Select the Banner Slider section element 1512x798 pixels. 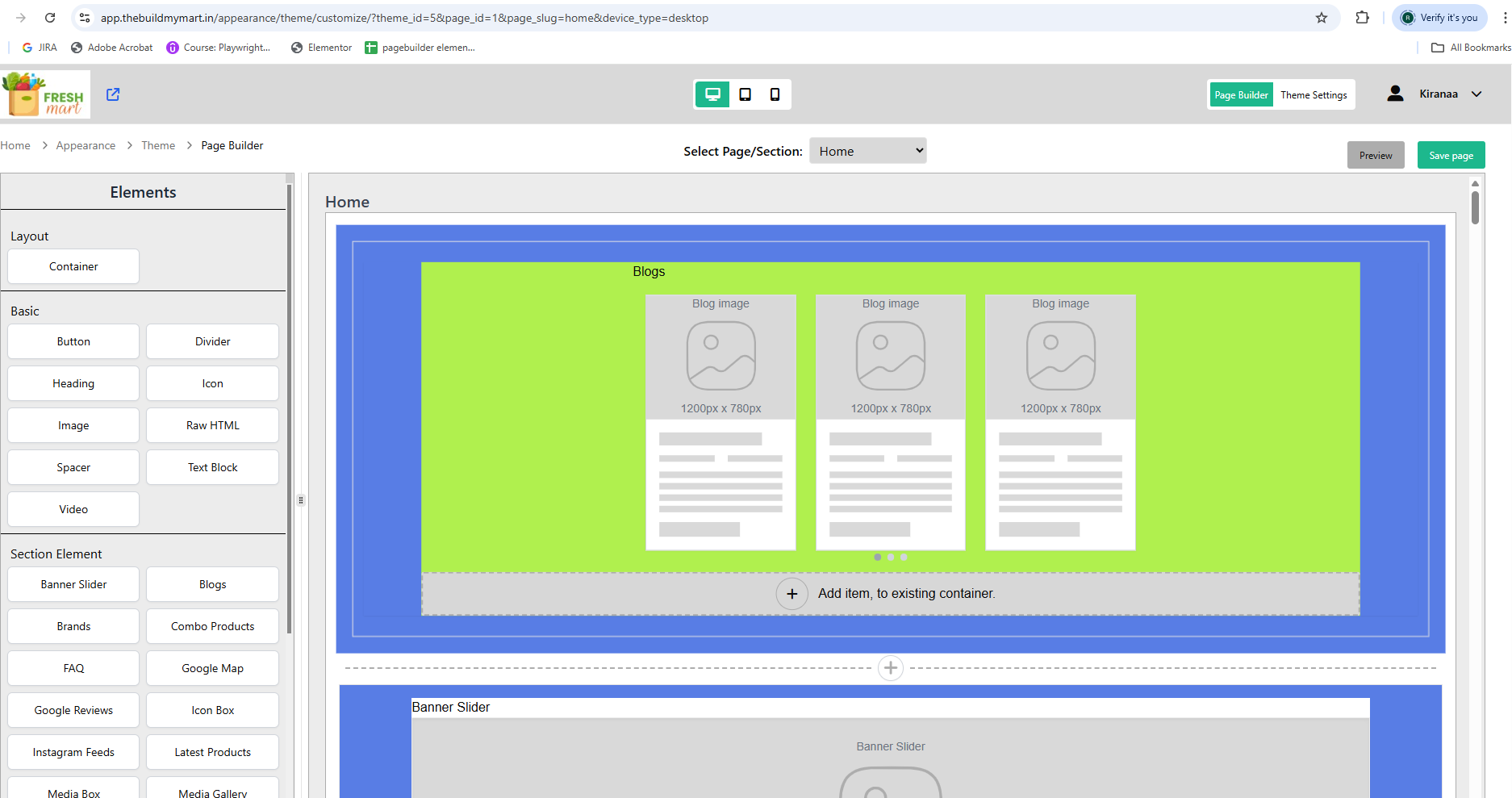coord(73,584)
